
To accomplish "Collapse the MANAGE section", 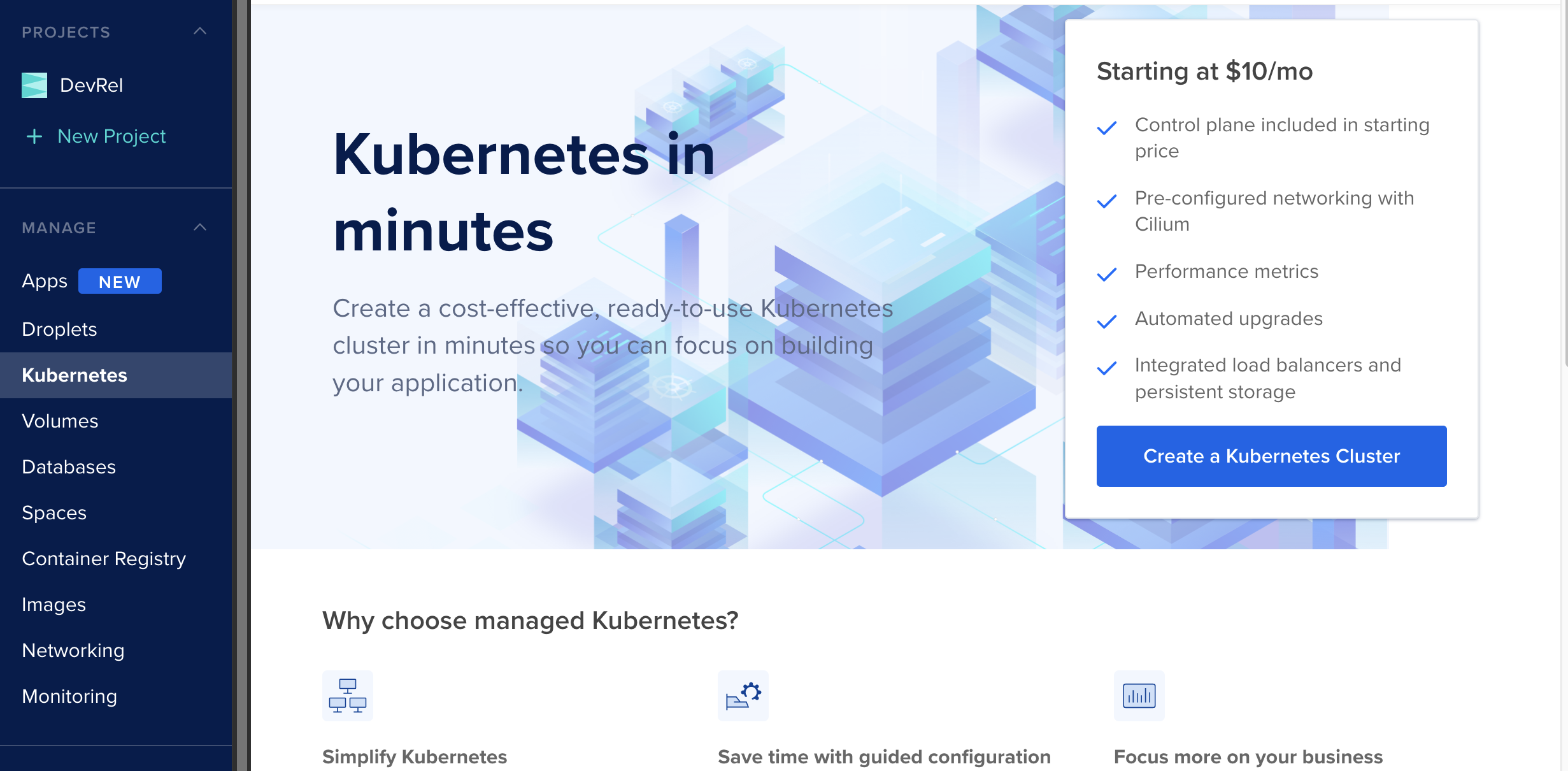I will [200, 227].
